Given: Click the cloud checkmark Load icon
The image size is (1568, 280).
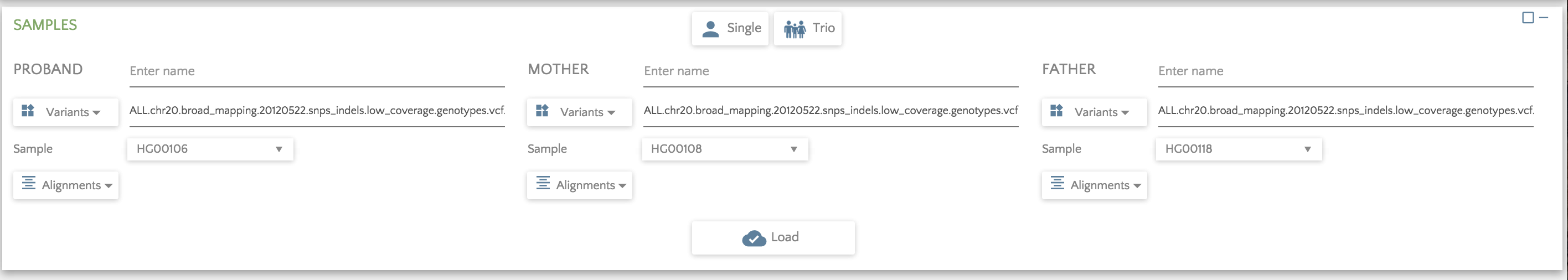Looking at the screenshot, I should pos(754,238).
